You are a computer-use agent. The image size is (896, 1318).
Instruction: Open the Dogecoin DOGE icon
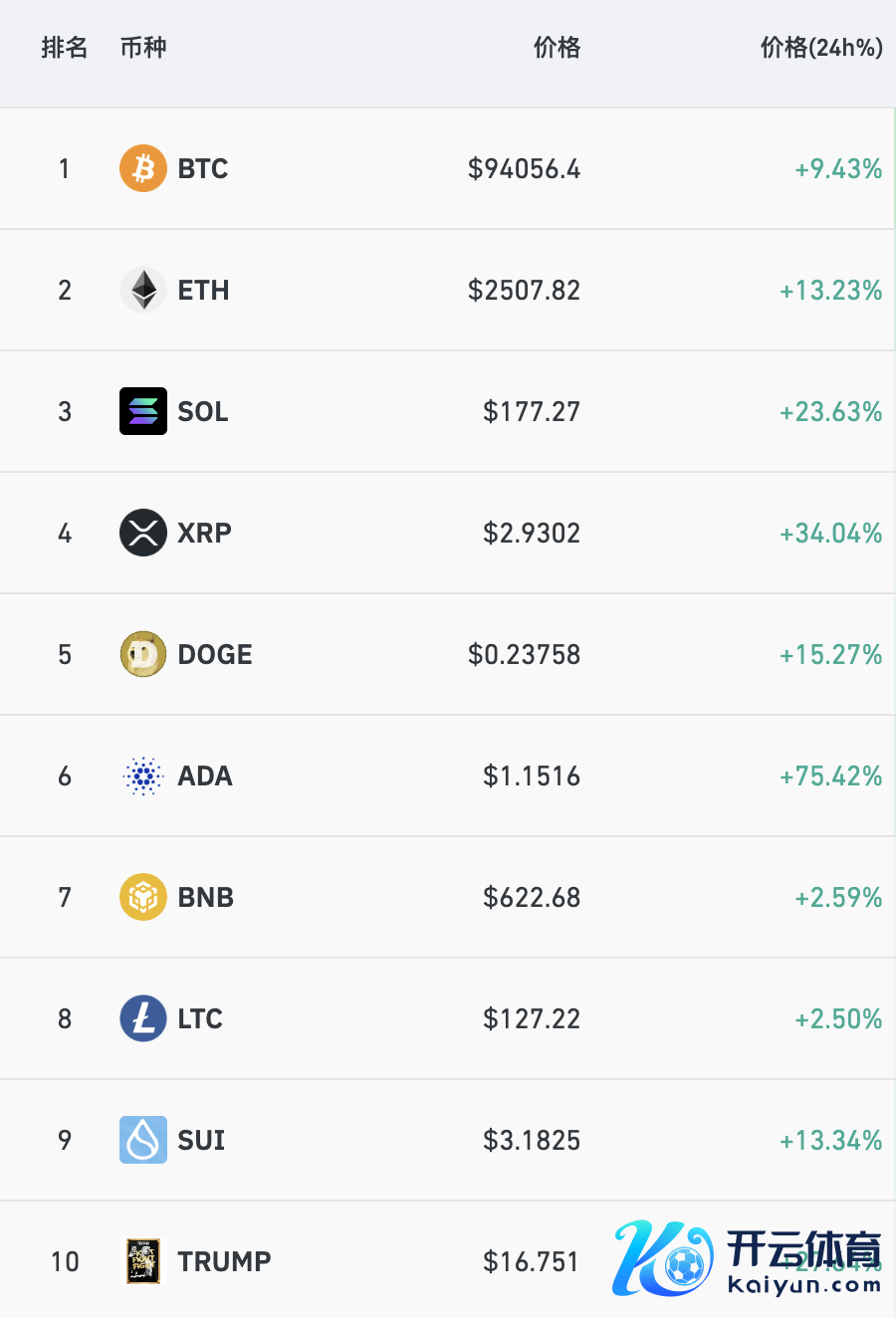click(x=143, y=654)
